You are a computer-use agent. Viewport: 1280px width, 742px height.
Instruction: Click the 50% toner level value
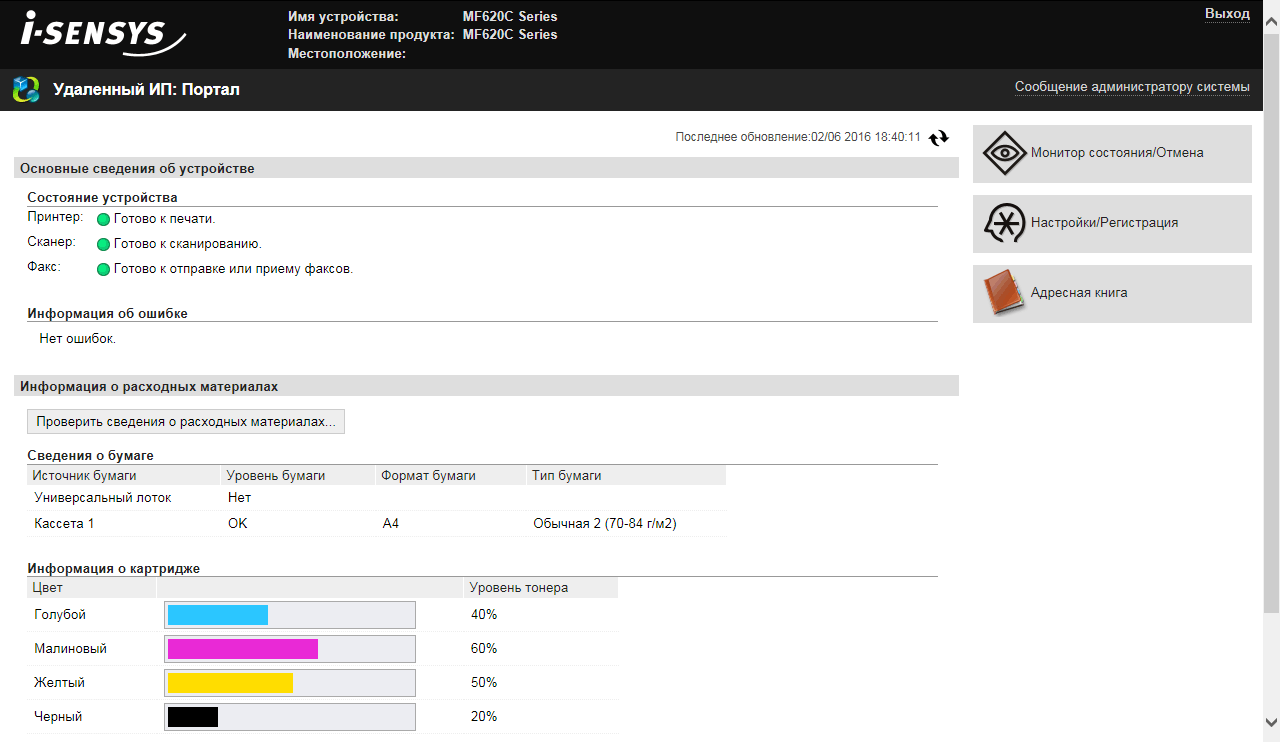pos(484,683)
